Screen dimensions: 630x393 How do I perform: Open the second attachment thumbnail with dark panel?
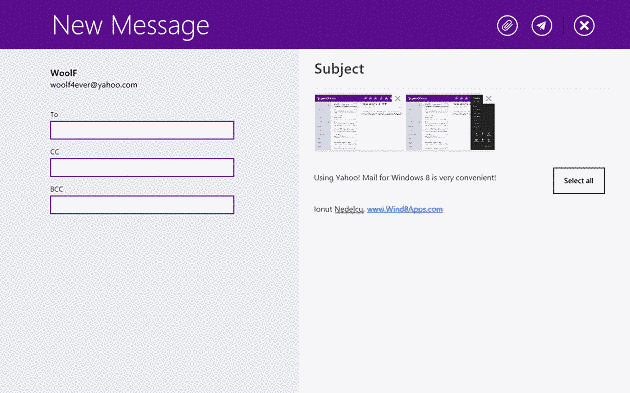pyautogui.click(x=450, y=123)
